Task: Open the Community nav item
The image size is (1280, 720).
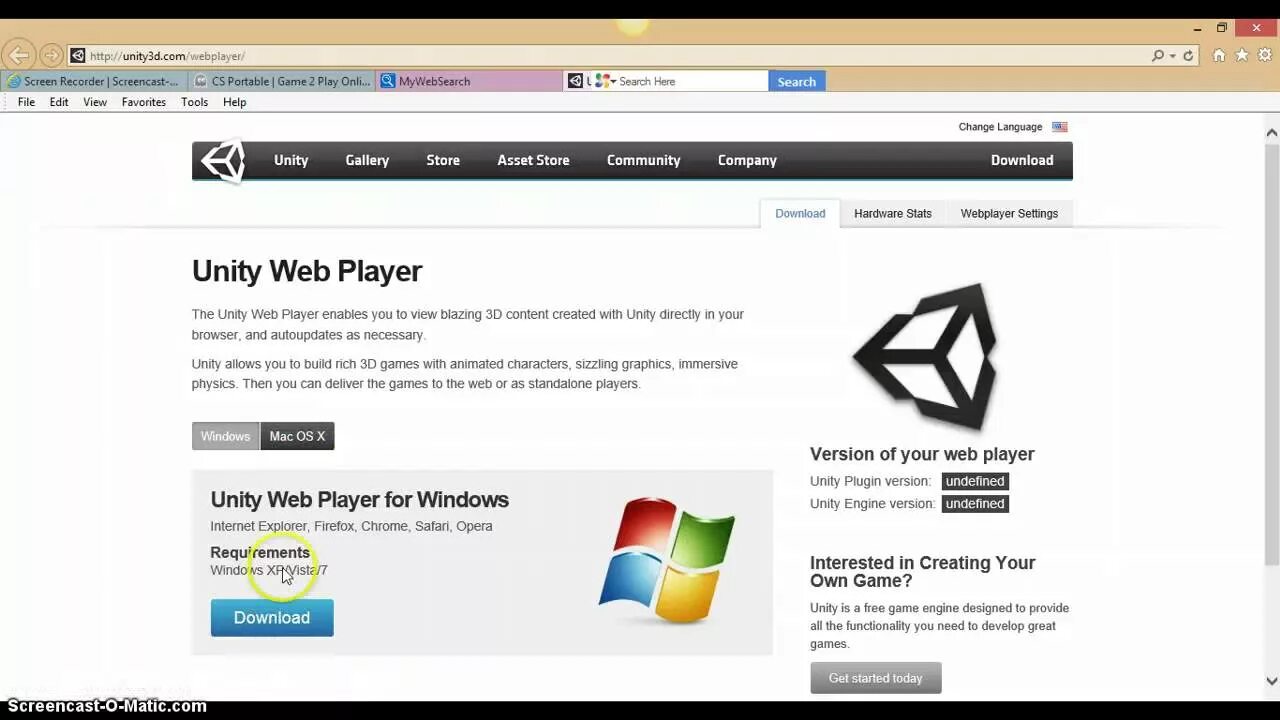Action: [x=643, y=160]
